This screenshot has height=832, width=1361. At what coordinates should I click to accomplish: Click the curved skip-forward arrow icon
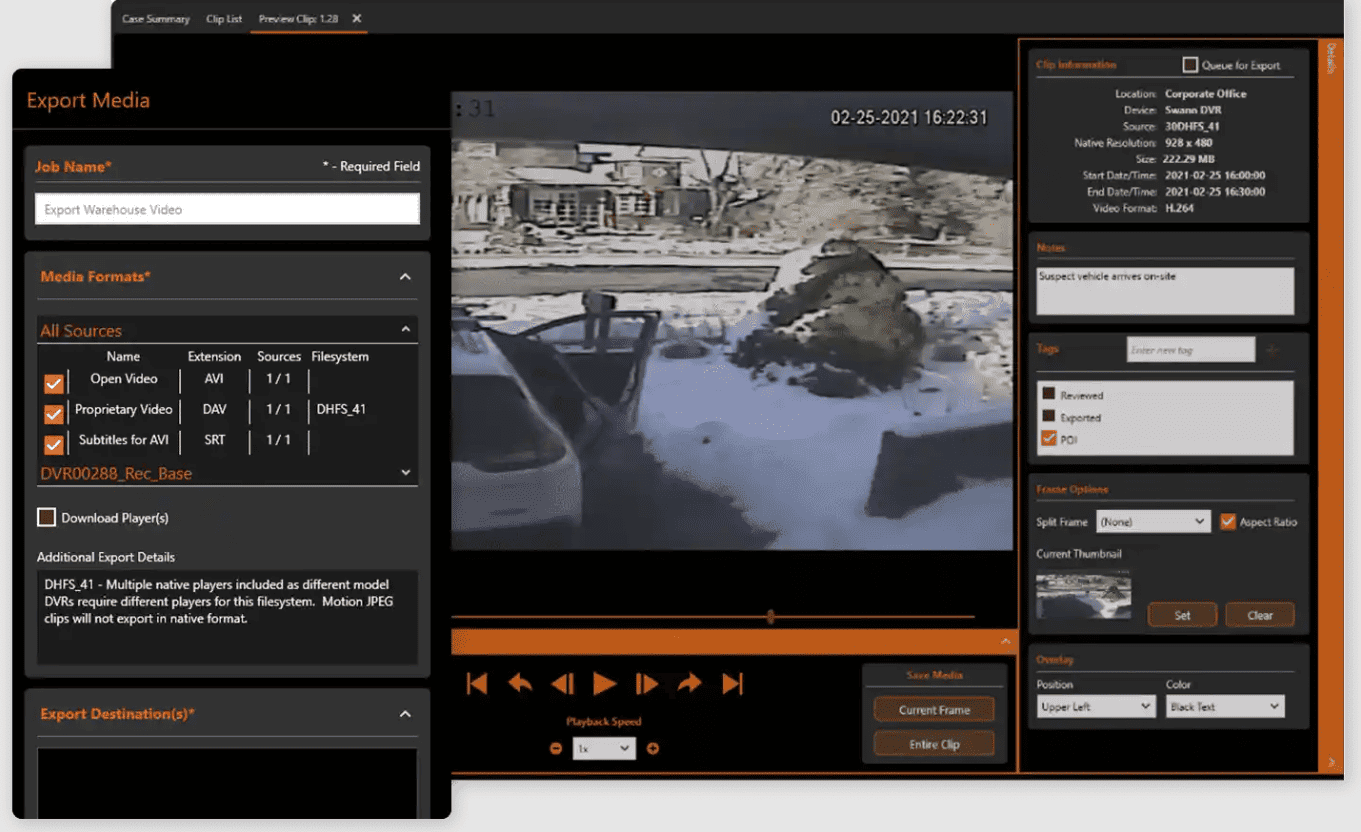(x=690, y=684)
